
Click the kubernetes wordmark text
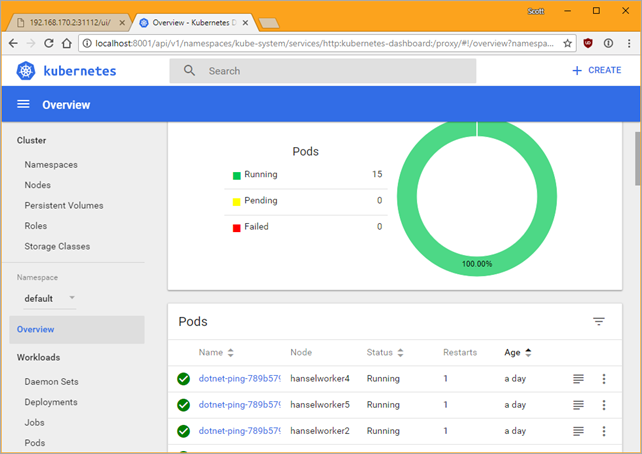tap(80, 71)
